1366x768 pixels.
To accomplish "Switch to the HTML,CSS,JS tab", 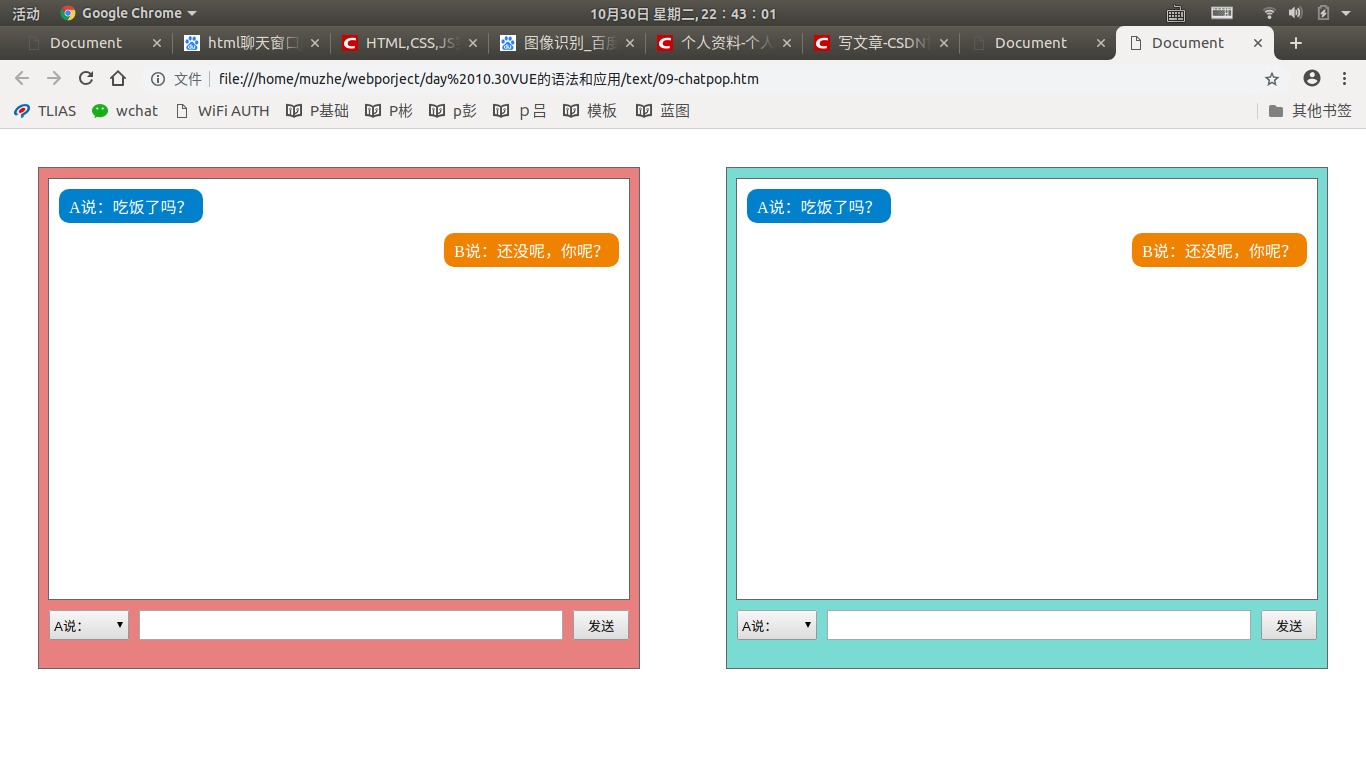I will (x=411, y=43).
